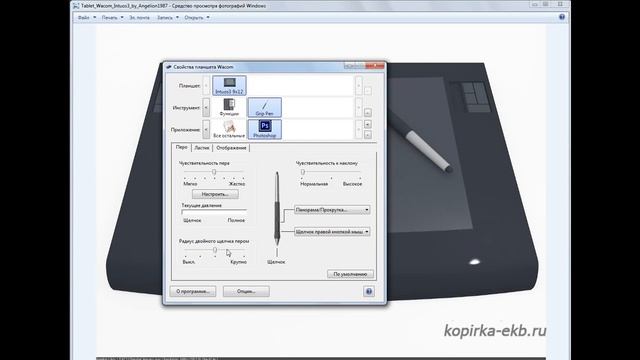Open the Панорама/Прокрутка pen button dropdown
Screen dimensions: 640x360
(x=332, y=210)
